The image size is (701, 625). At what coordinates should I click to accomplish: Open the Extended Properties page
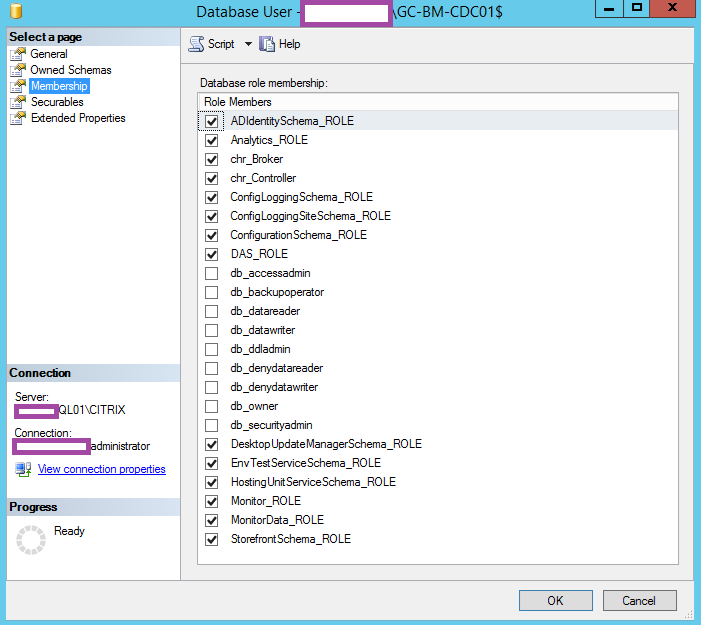pos(78,118)
